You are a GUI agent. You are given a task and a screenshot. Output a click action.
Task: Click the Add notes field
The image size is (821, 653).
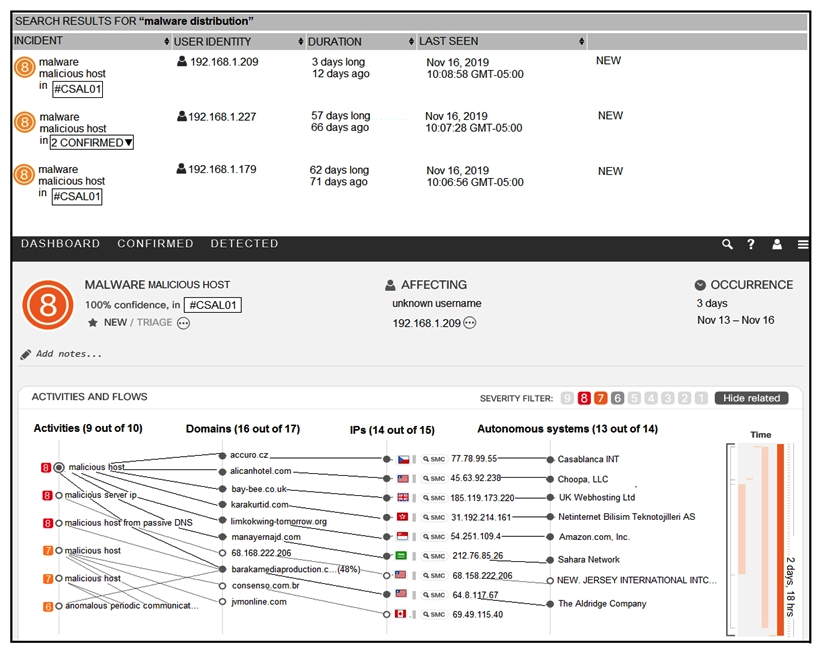click(69, 354)
